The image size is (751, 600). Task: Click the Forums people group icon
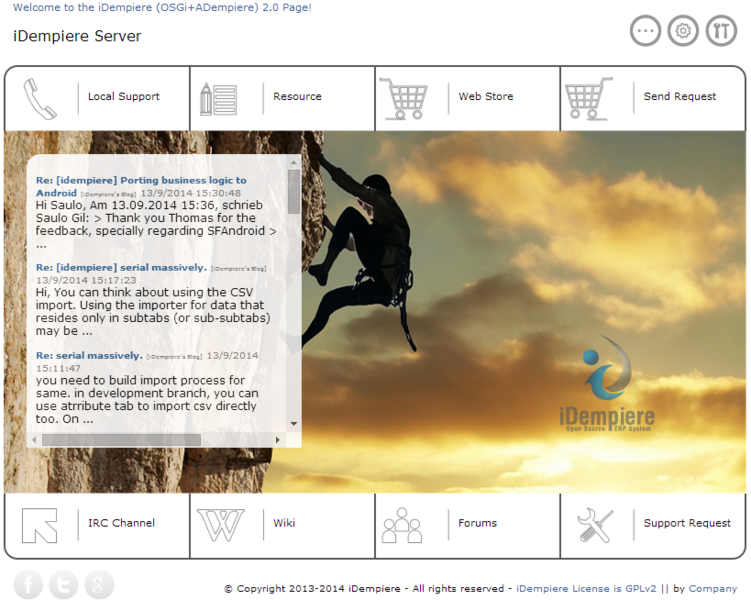402,524
